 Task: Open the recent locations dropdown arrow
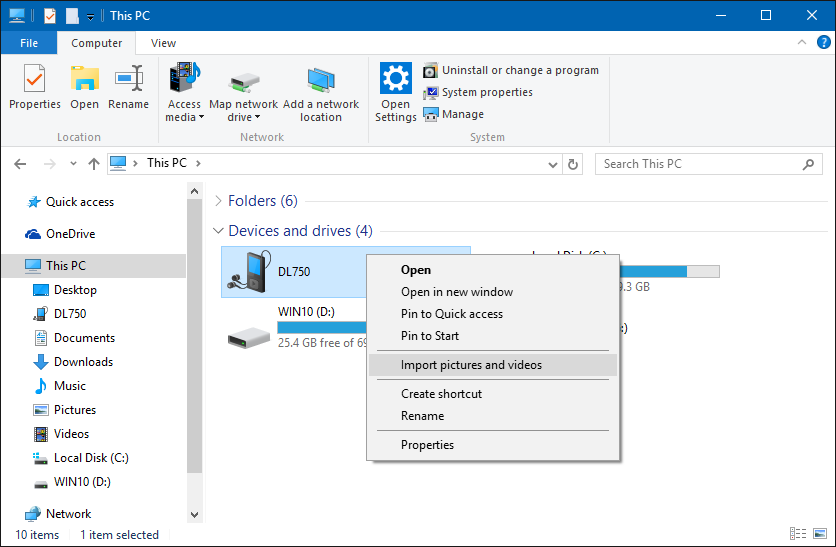pyautogui.click(x=74, y=164)
